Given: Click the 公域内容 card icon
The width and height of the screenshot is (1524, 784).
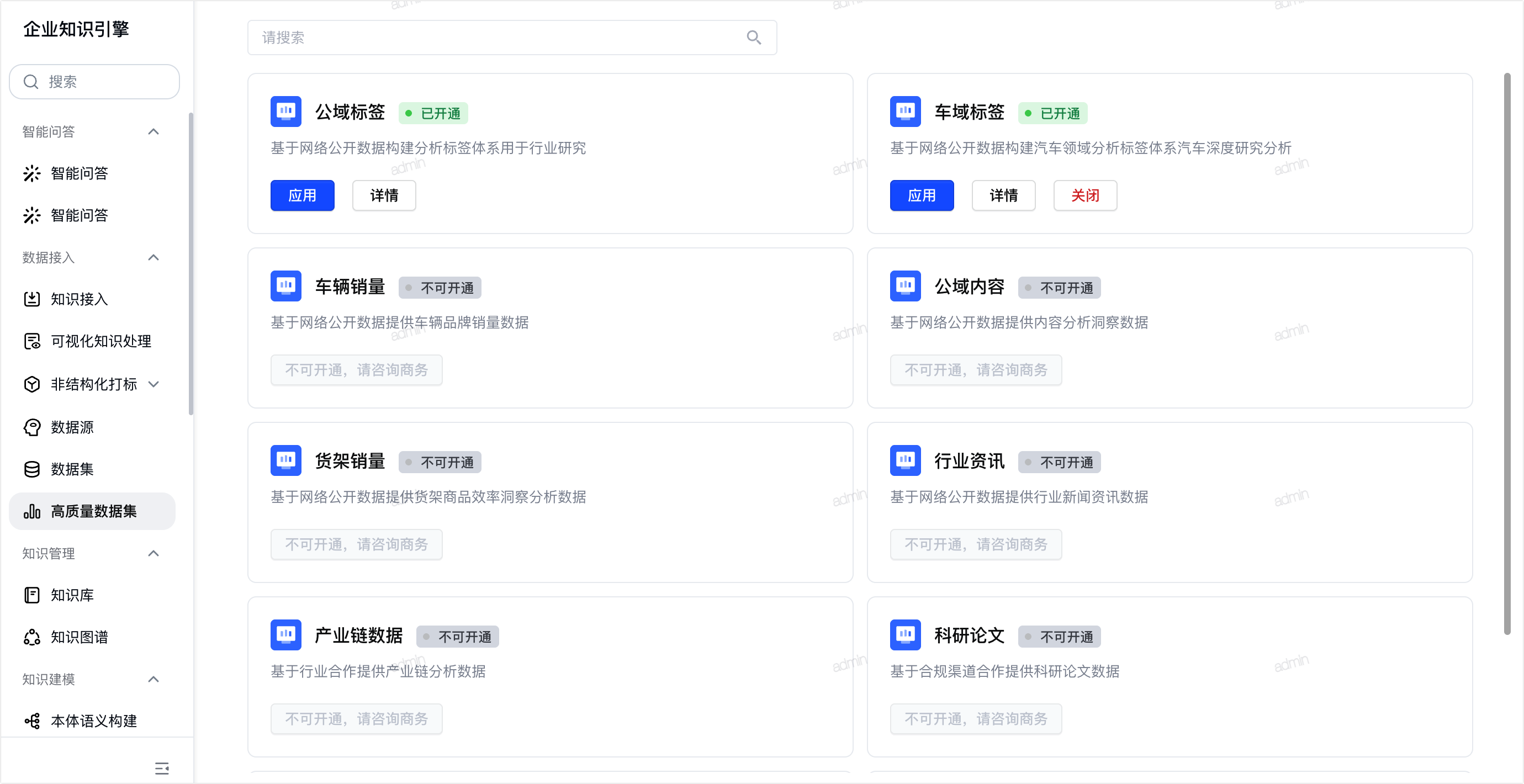Looking at the screenshot, I should (905, 286).
